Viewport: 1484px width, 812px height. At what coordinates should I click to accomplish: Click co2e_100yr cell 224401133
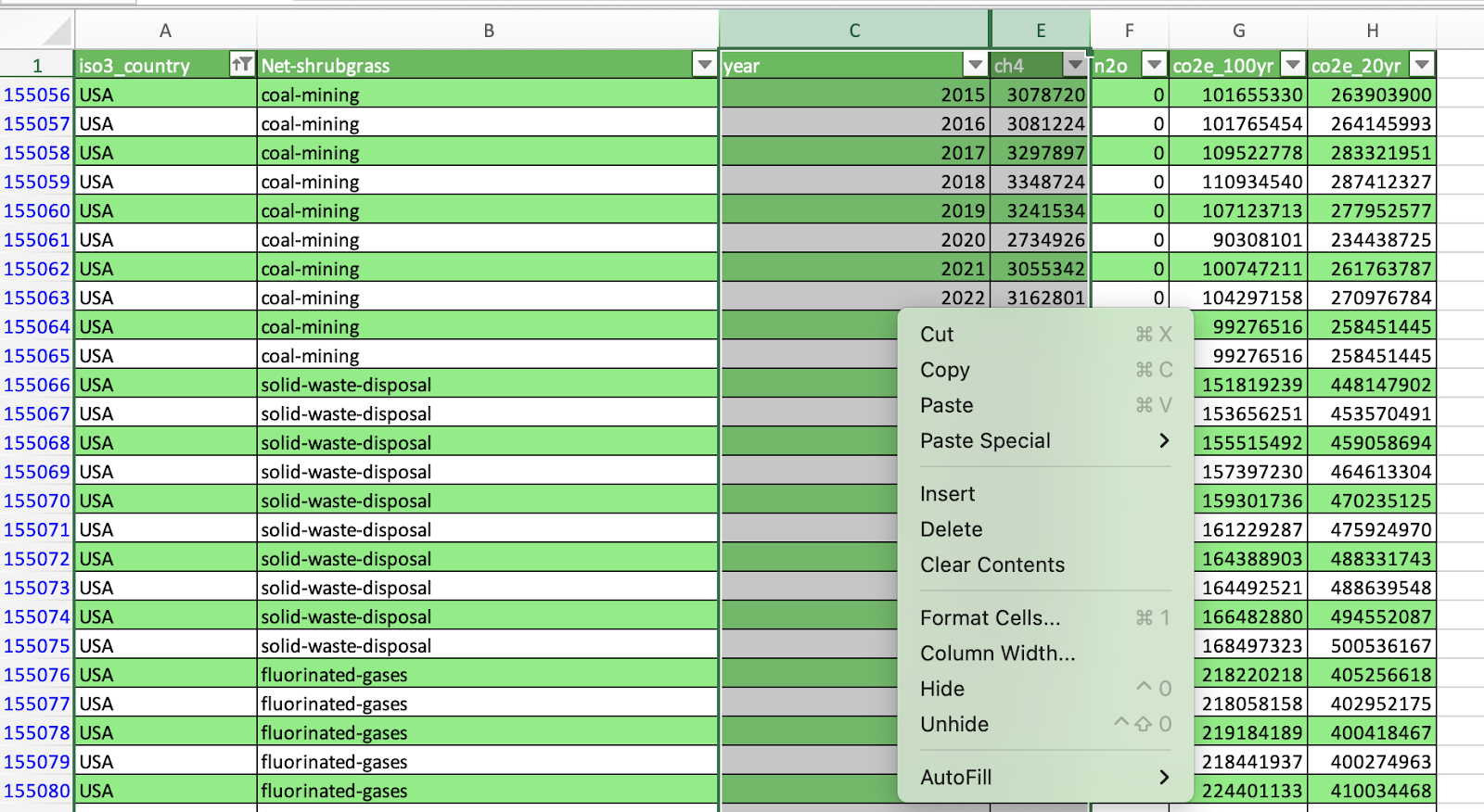tap(1251, 791)
